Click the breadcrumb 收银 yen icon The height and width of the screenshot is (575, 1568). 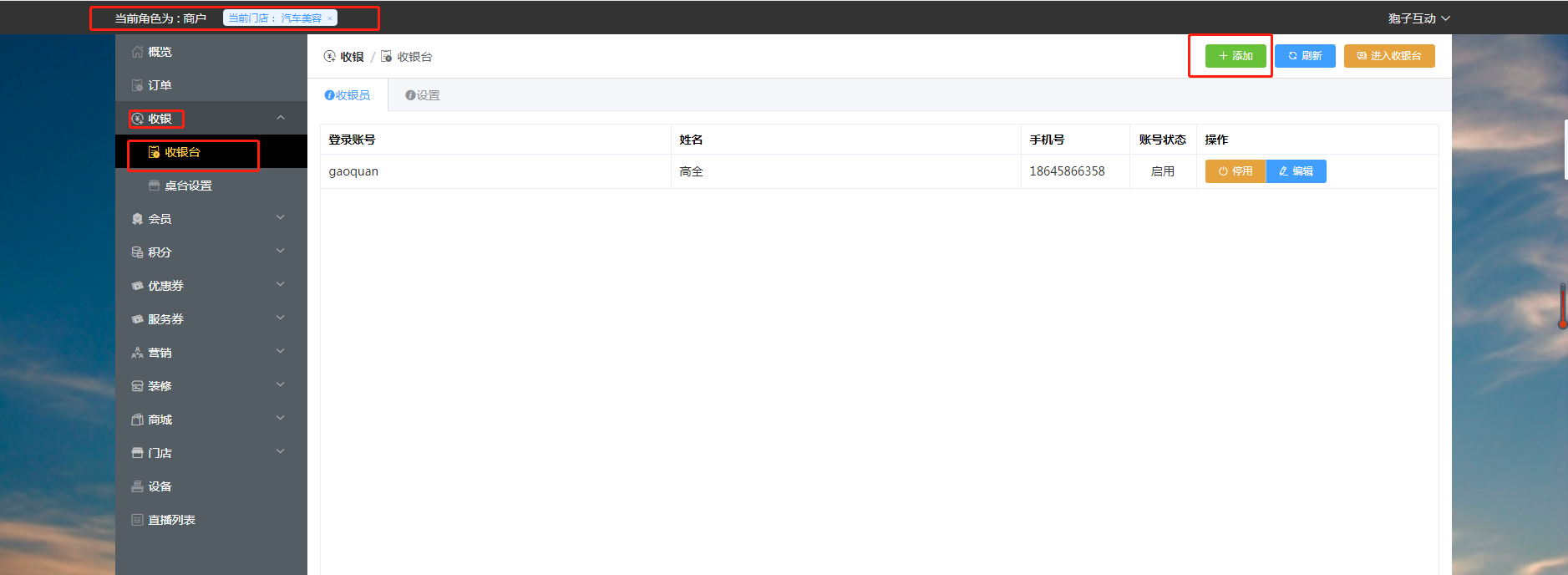click(329, 56)
